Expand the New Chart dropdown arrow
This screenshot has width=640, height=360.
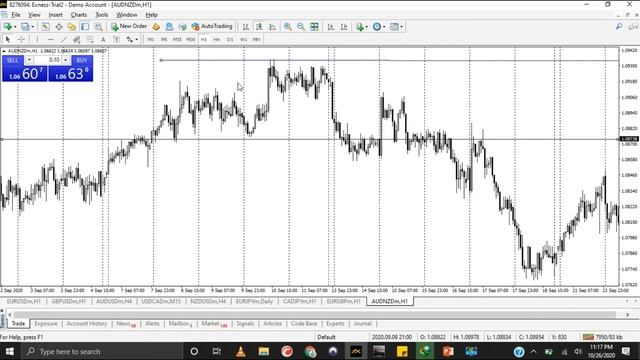point(15,27)
